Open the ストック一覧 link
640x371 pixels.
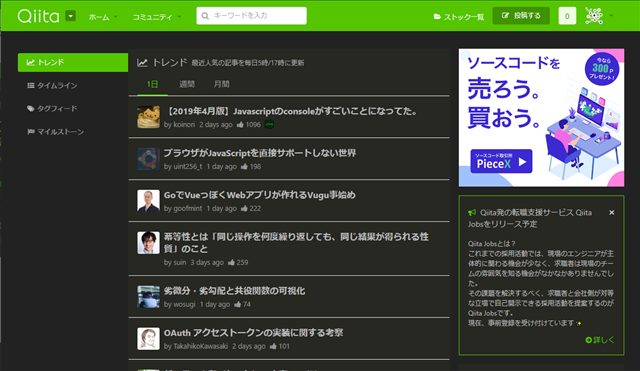click(459, 17)
